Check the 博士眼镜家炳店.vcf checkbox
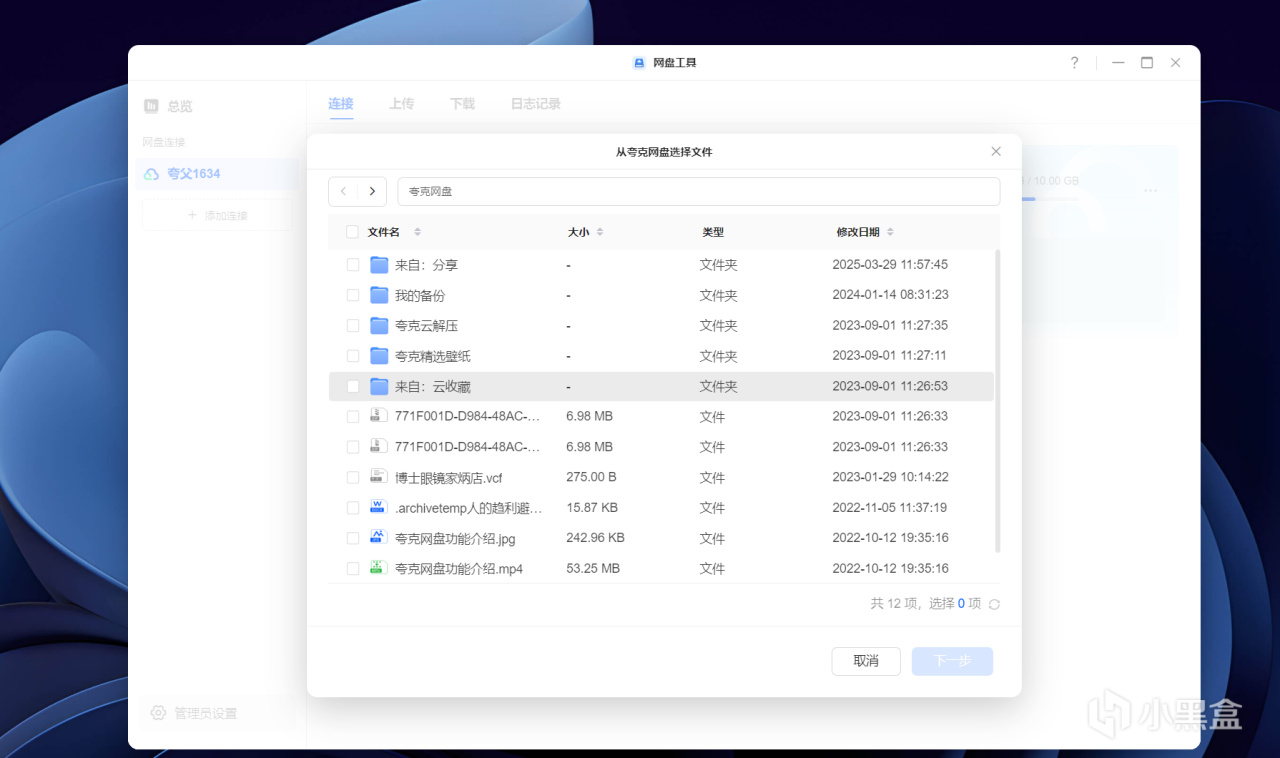1280x758 pixels. pyautogui.click(x=353, y=477)
